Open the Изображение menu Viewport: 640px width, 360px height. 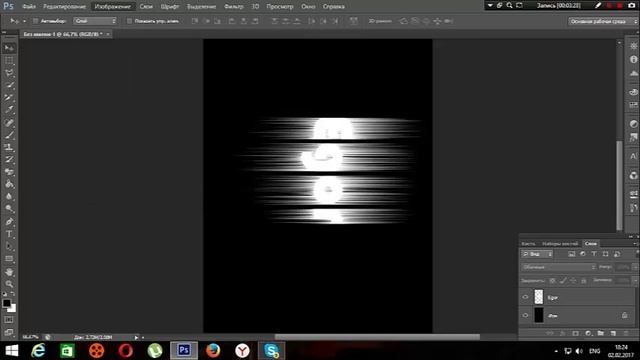click(x=113, y=7)
